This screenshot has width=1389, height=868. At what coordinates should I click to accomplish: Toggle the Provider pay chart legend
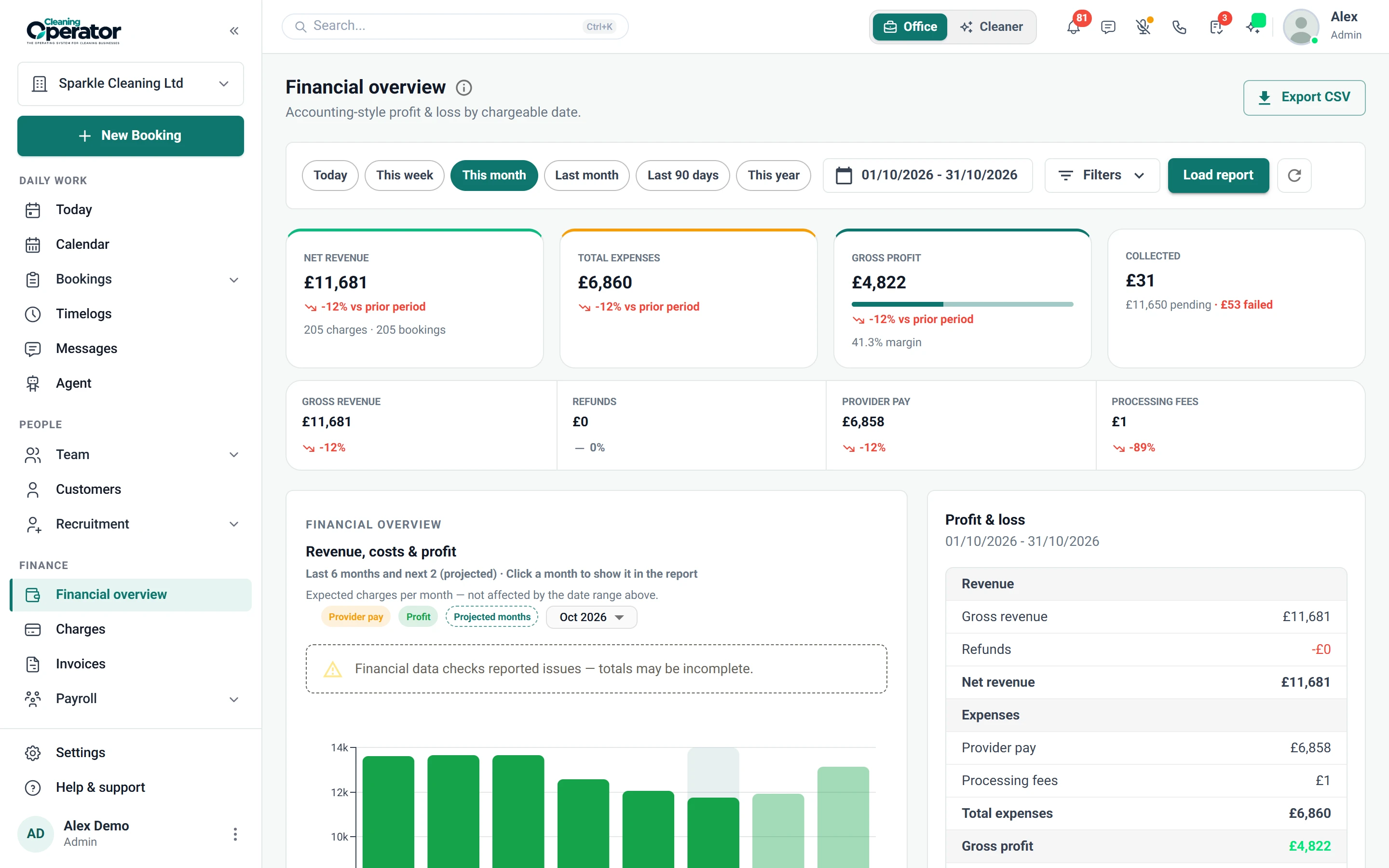pyautogui.click(x=355, y=617)
